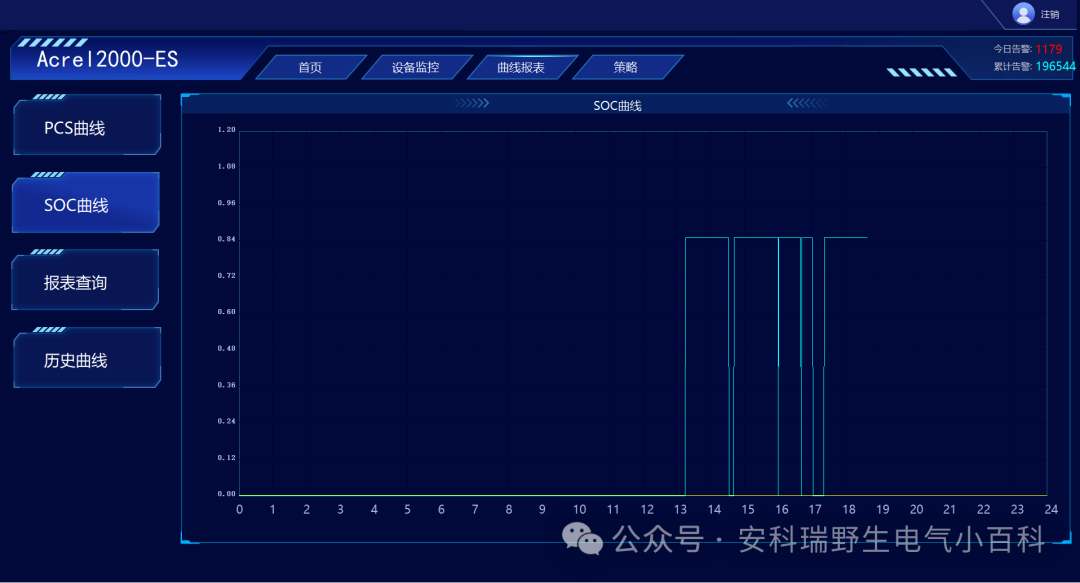Open the 策略 tab
Image resolution: width=1080 pixels, height=583 pixels.
click(625, 68)
